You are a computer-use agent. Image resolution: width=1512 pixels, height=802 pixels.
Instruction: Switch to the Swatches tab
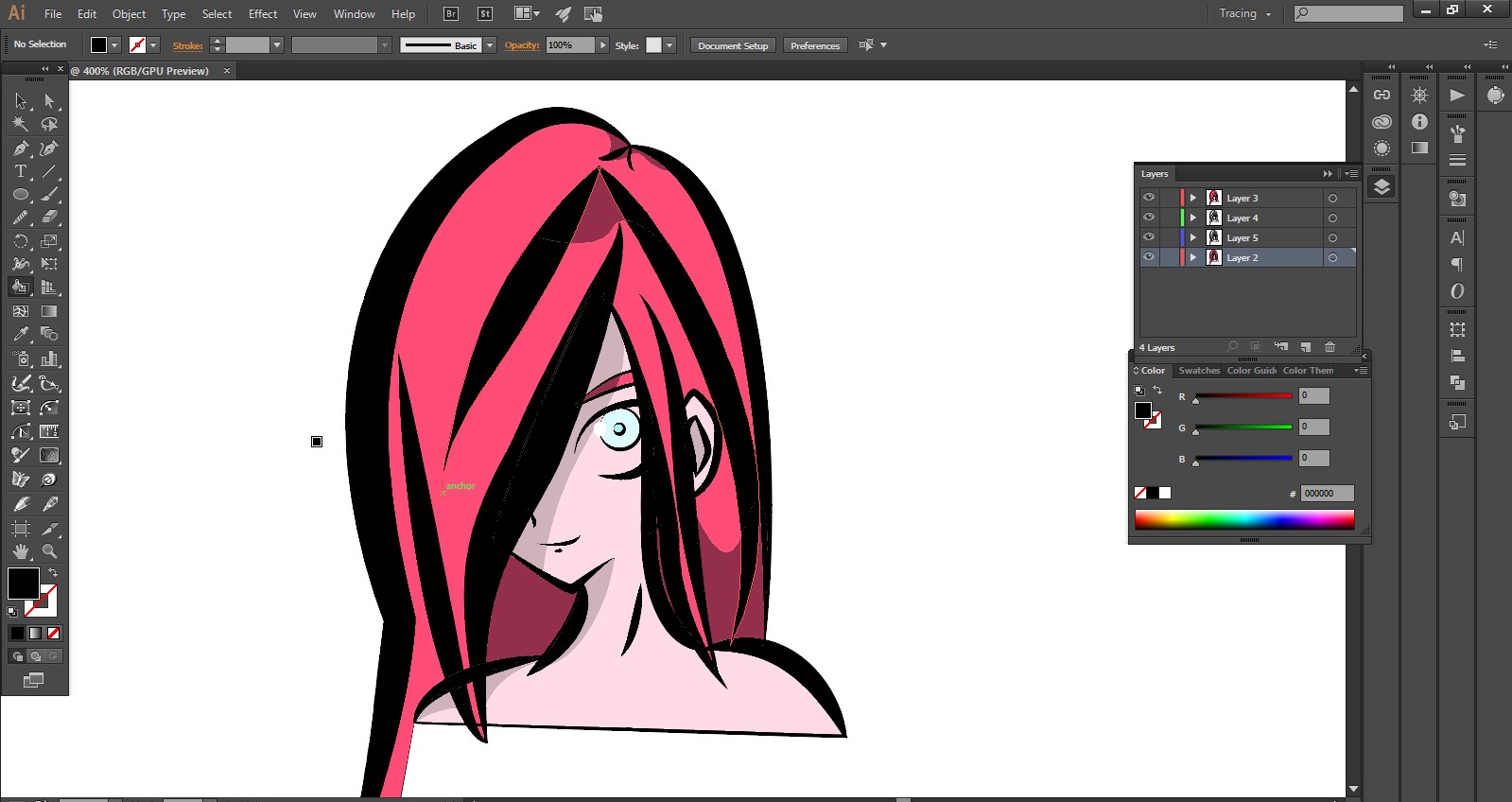(1199, 371)
